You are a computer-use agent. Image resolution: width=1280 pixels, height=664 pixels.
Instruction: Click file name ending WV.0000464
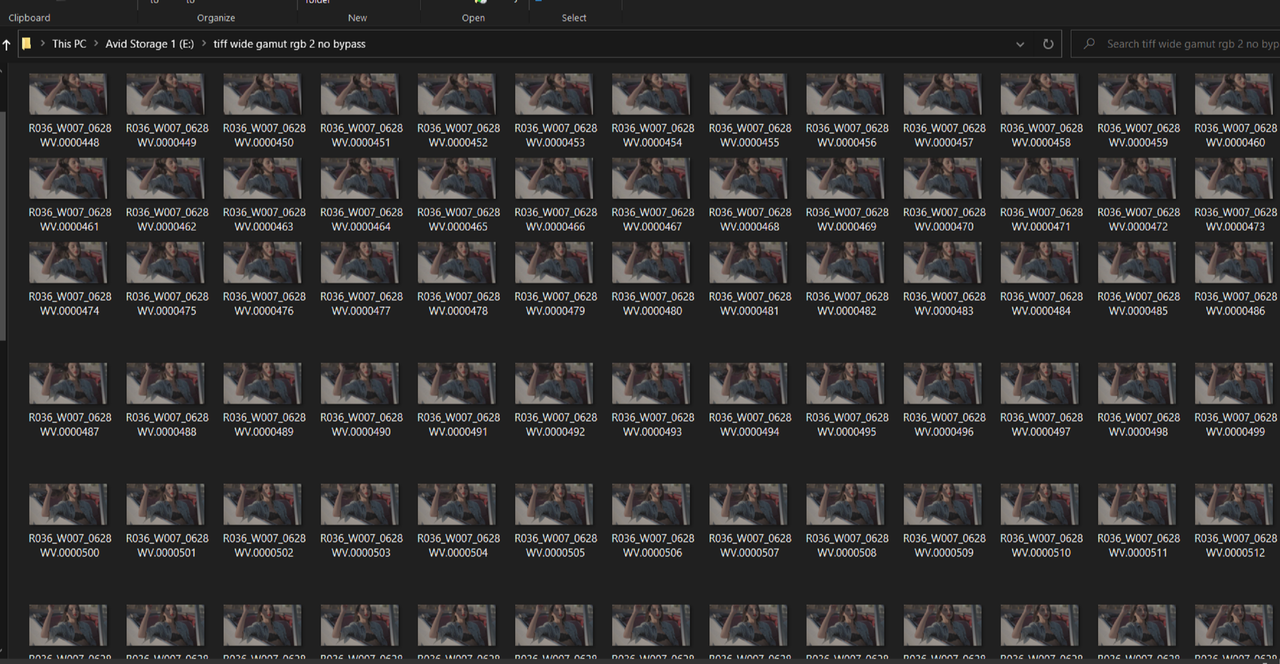click(361, 219)
